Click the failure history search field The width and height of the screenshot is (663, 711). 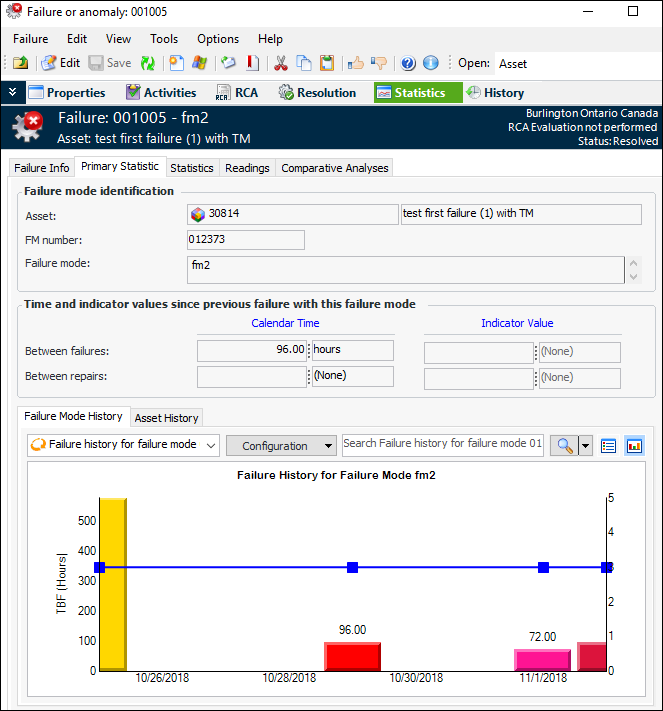(x=443, y=444)
